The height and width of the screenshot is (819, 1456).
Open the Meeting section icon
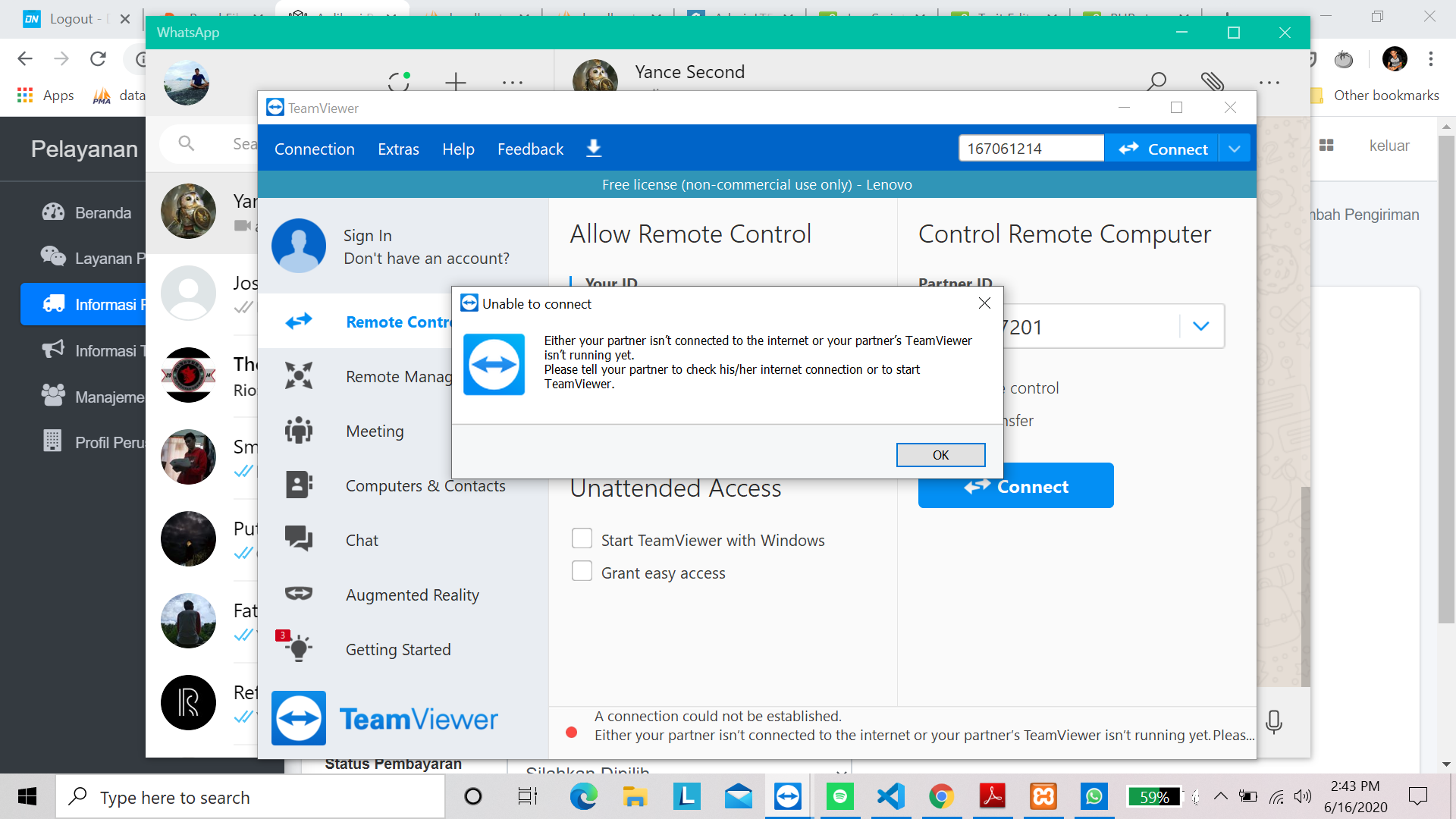(299, 431)
